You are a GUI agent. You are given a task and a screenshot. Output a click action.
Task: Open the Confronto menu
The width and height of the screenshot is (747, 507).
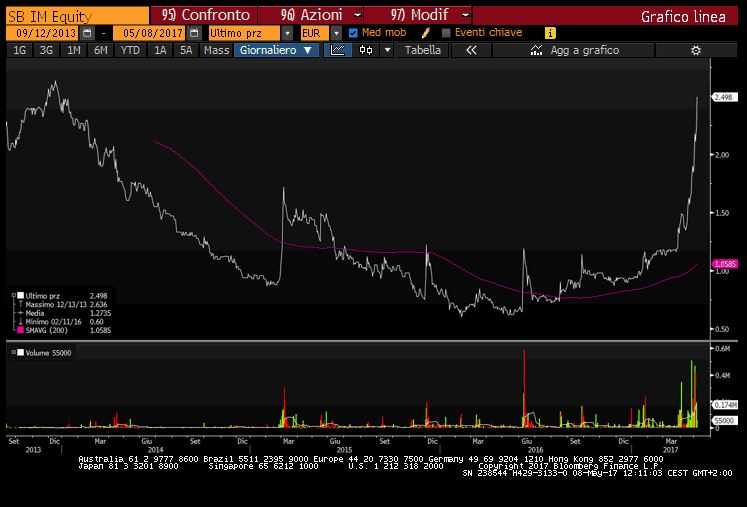[203, 15]
